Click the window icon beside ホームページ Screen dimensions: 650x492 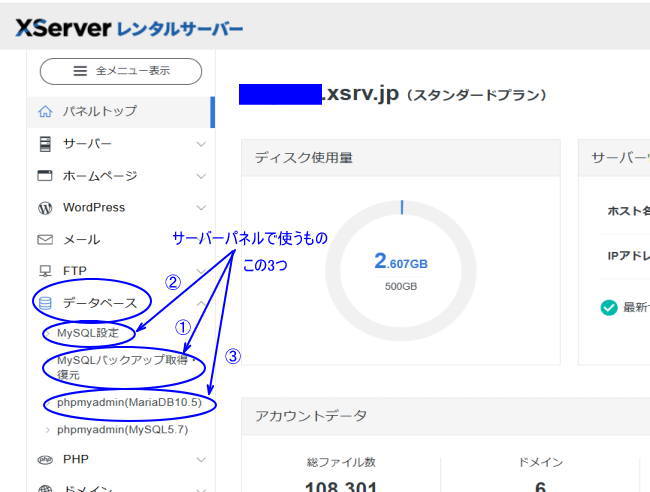click(x=45, y=176)
